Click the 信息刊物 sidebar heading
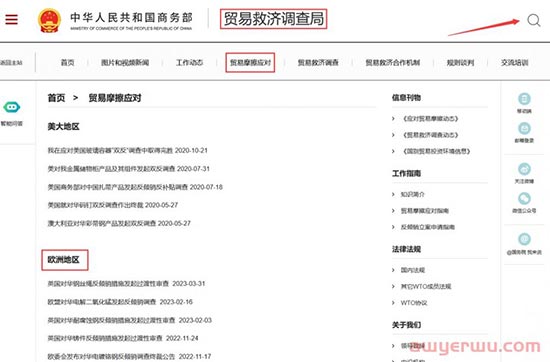 [x=406, y=98]
